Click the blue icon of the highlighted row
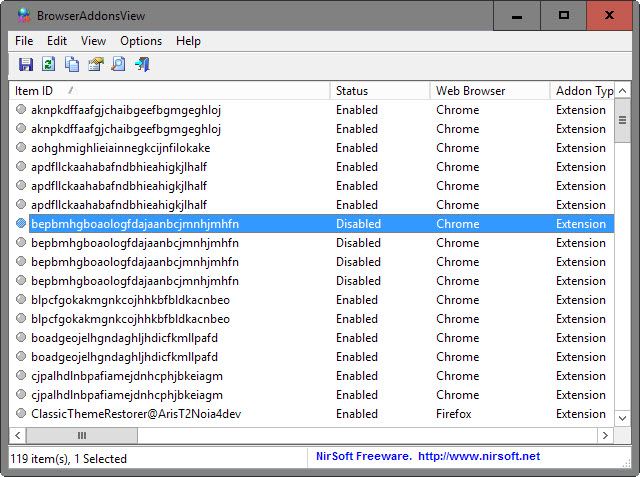The width and height of the screenshot is (640, 477). pyautogui.click(x=21, y=223)
